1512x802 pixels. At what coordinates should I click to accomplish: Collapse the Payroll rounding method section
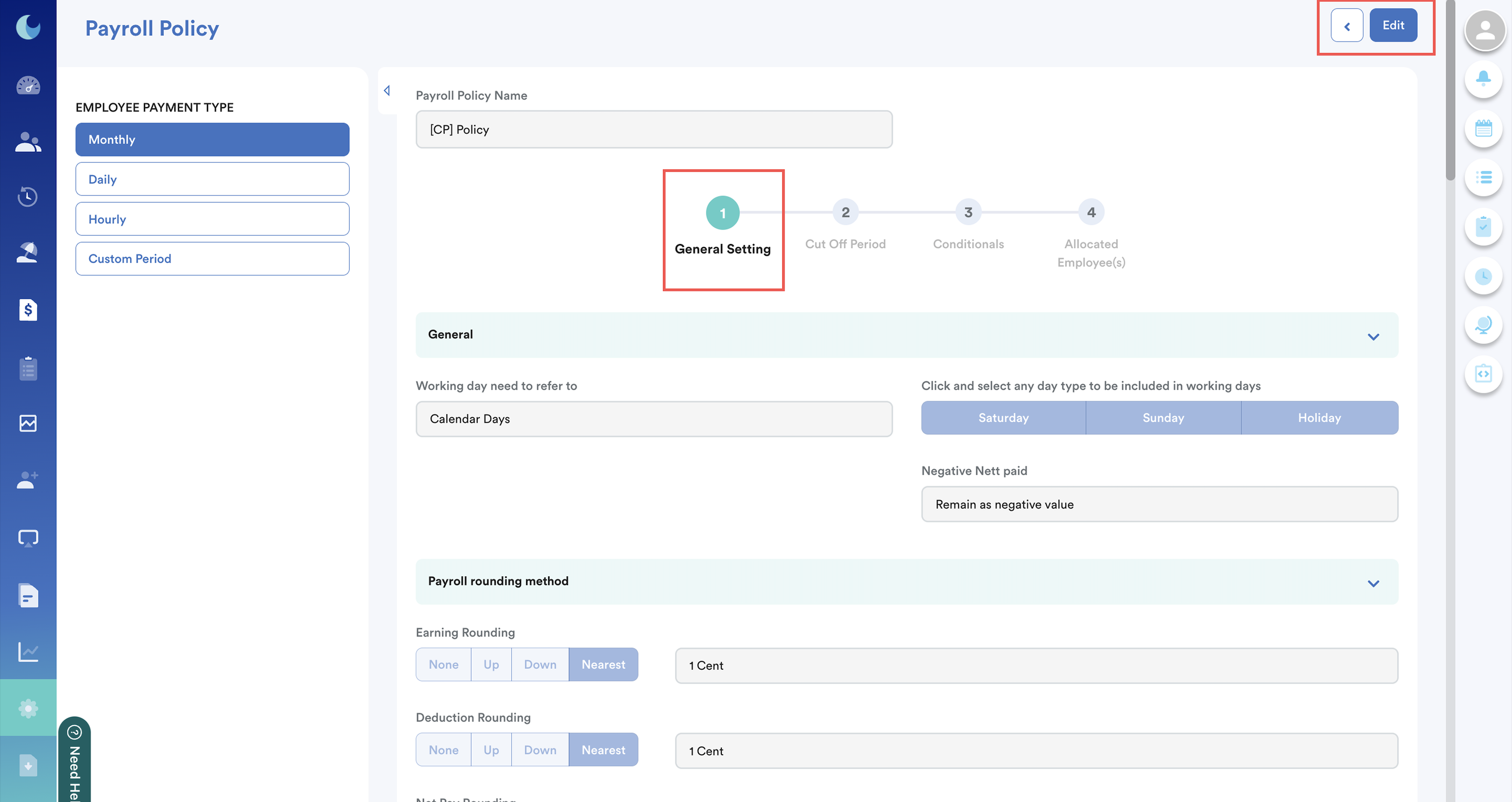click(x=1372, y=583)
